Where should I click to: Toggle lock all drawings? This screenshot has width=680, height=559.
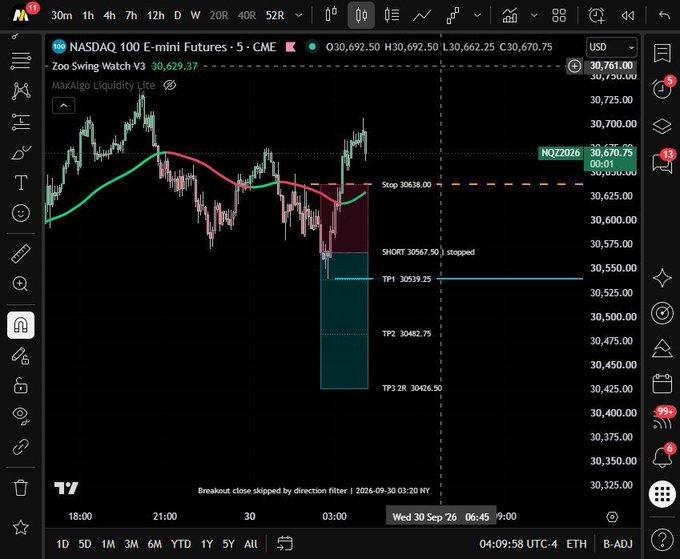(x=21, y=385)
